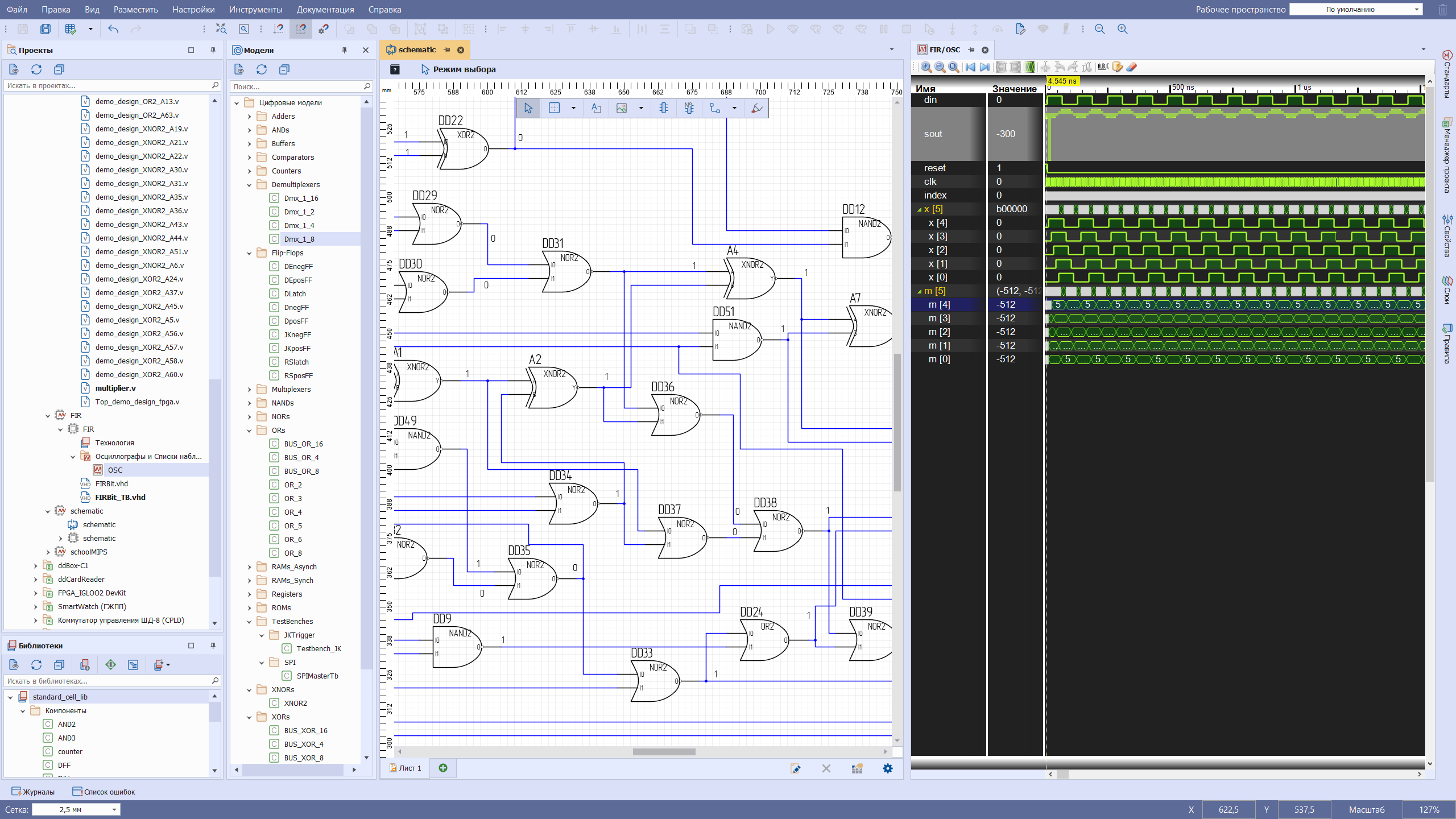Toggle pin on the Projects panel
Viewport: 1456px width, 819px height.
[x=213, y=50]
